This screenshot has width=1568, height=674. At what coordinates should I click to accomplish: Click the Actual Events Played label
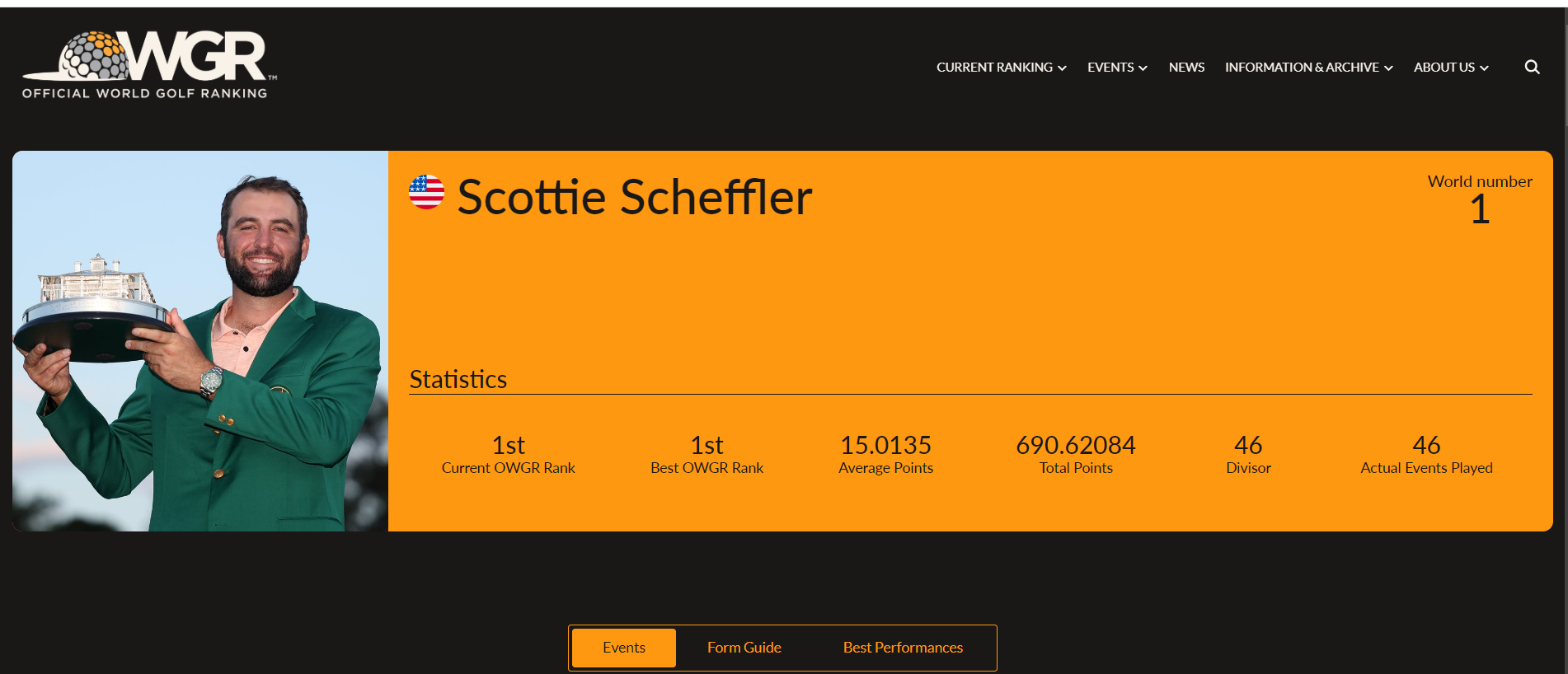point(1426,468)
